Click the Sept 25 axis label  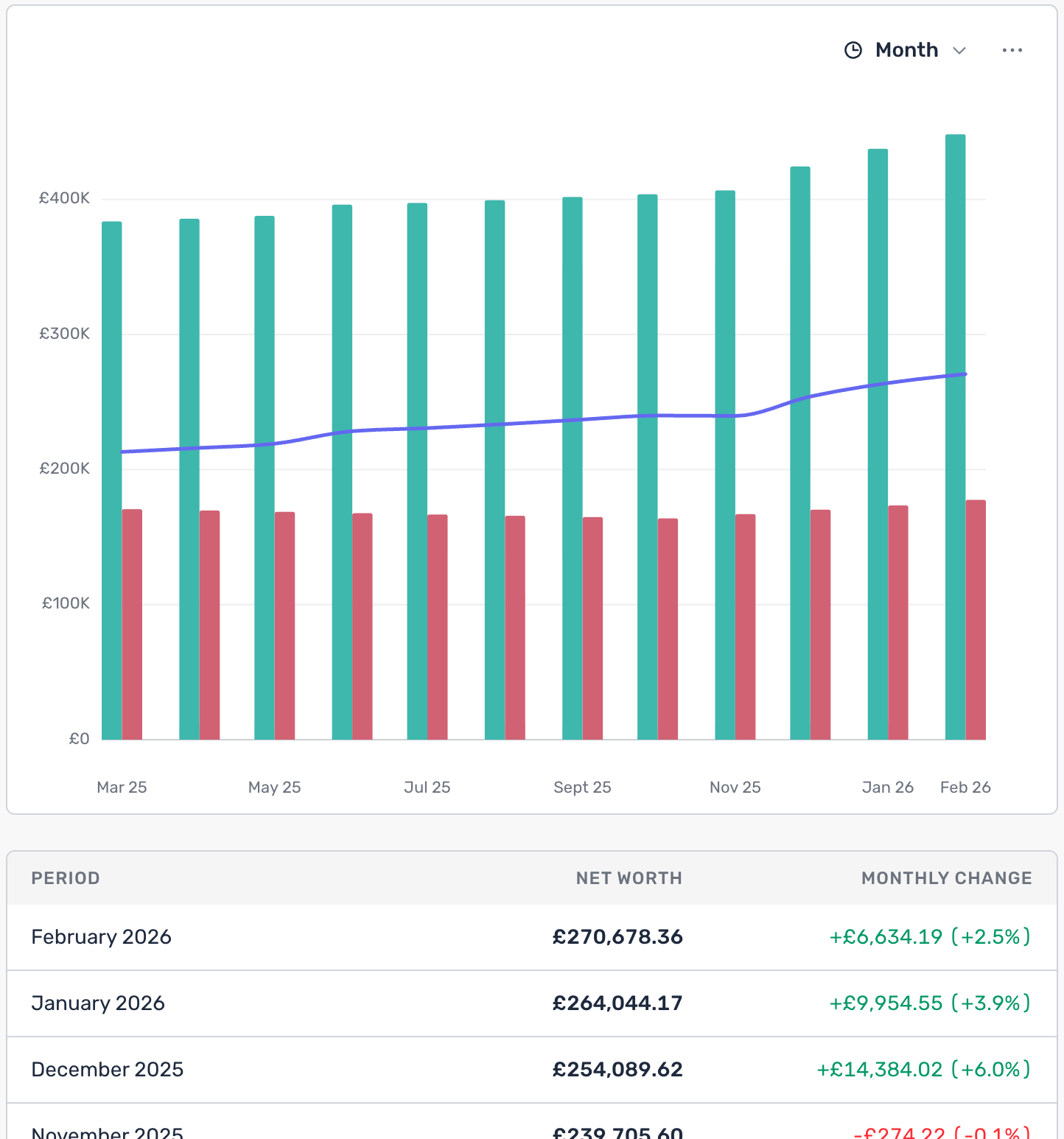(582, 787)
